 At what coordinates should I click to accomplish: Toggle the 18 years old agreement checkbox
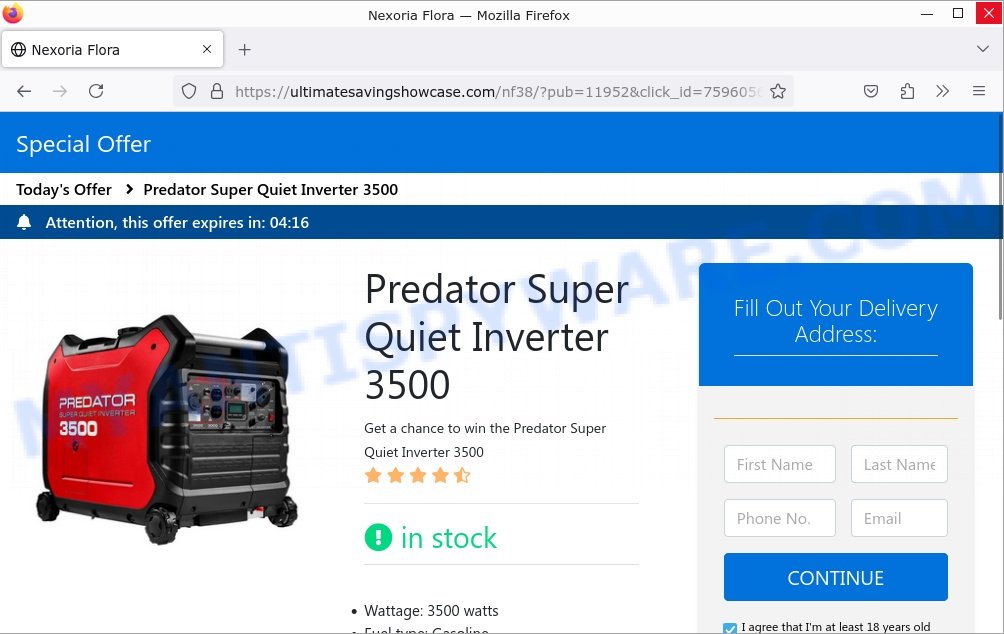pyautogui.click(x=729, y=628)
